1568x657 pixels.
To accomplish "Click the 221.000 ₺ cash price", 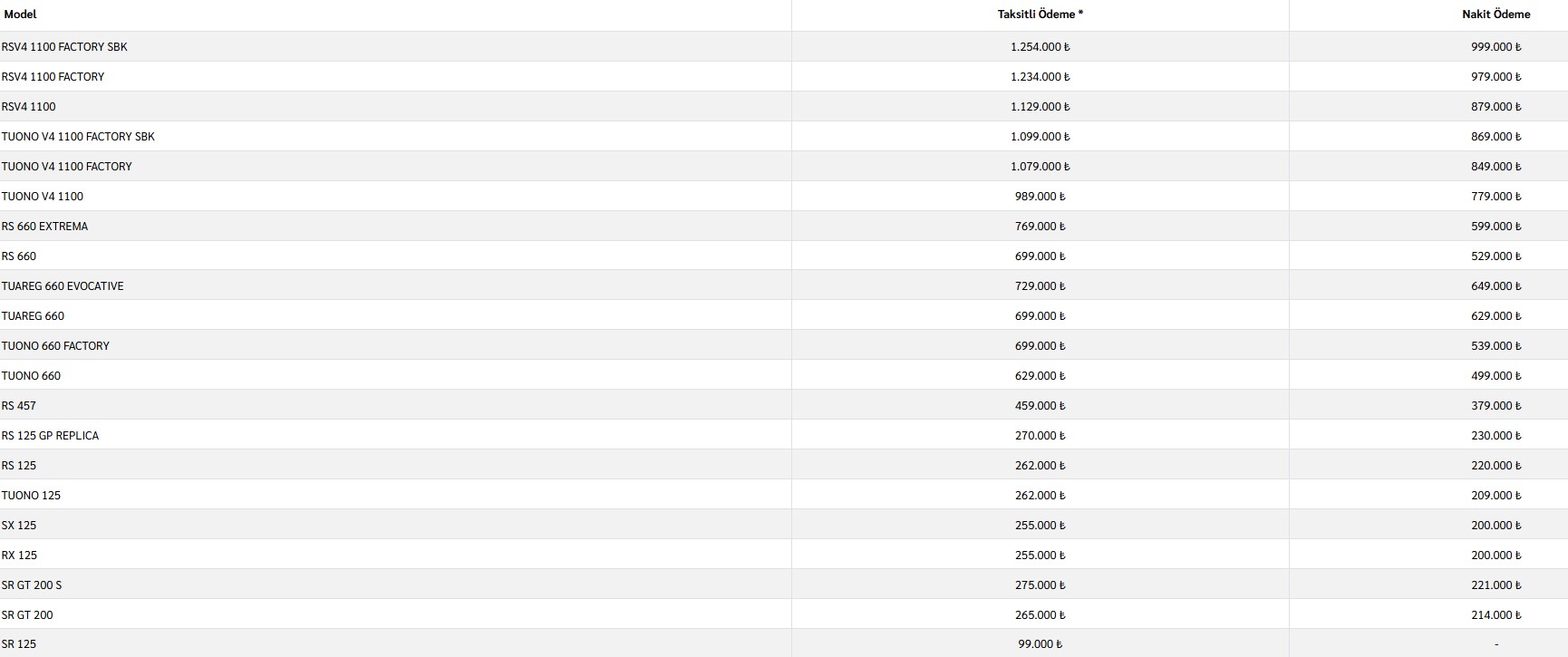I will pyautogui.click(x=1496, y=585).
